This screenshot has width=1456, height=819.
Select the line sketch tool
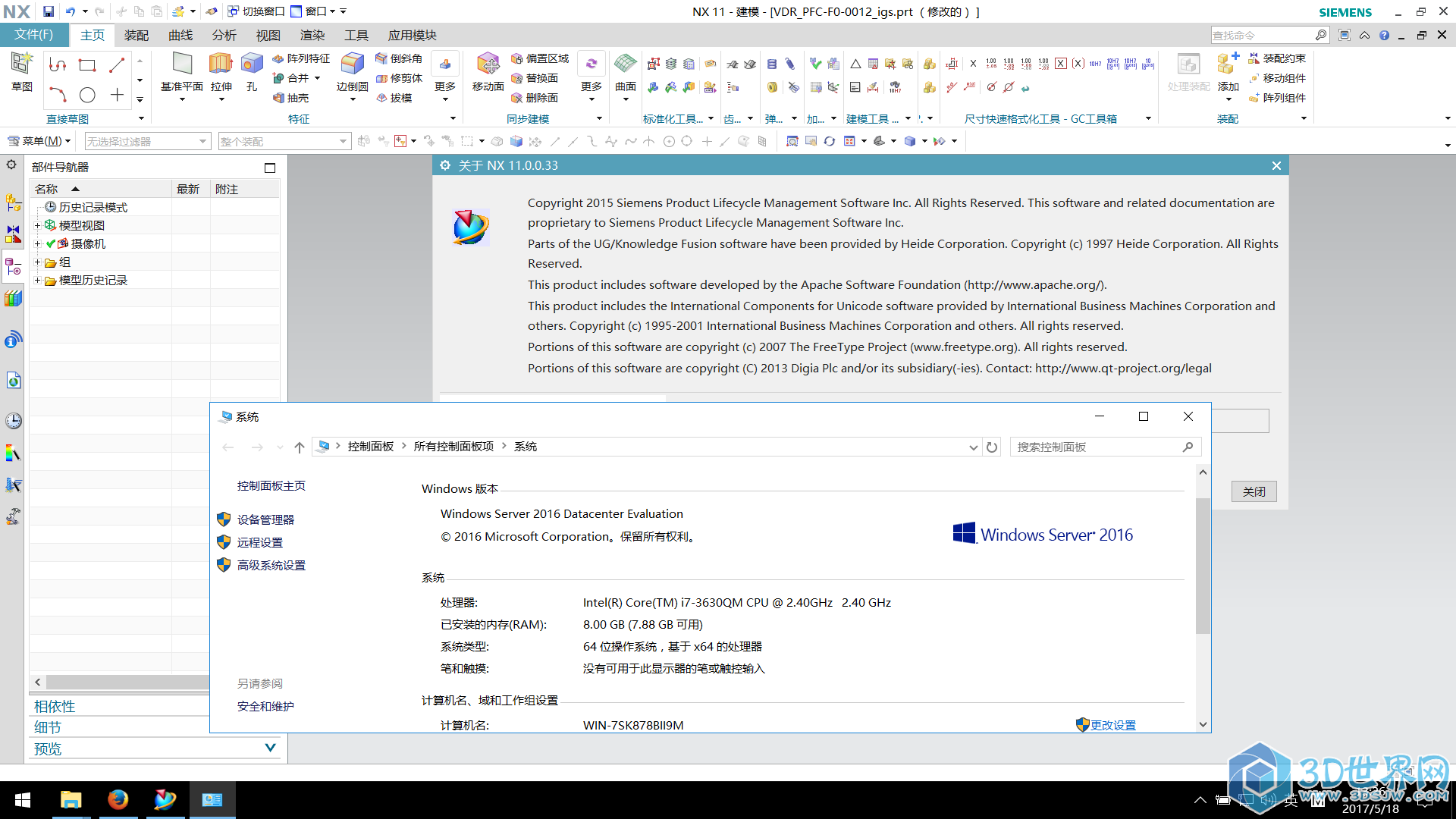click(117, 65)
